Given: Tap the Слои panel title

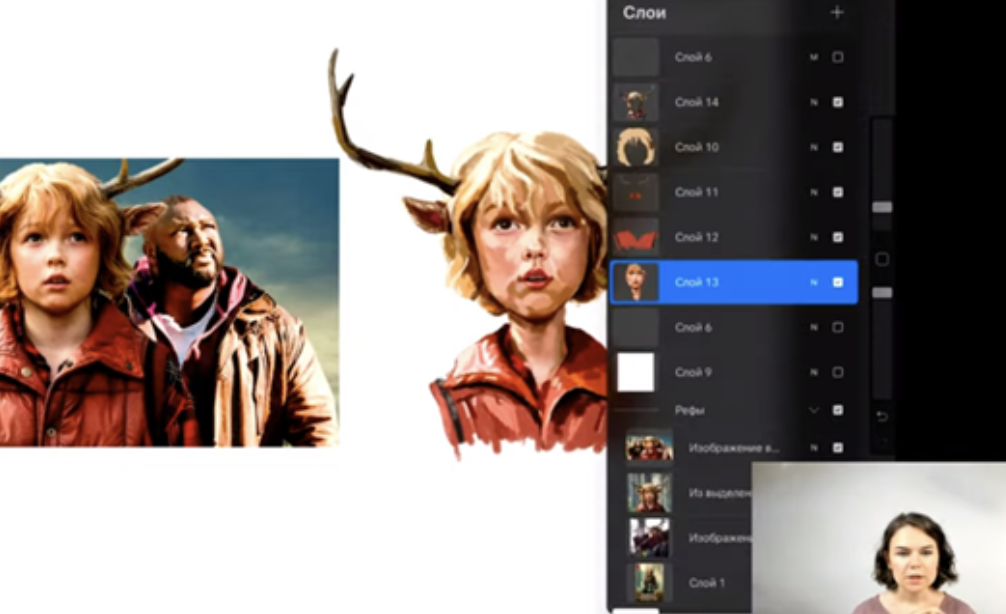Looking at the screenshot, I should (644, 13).
